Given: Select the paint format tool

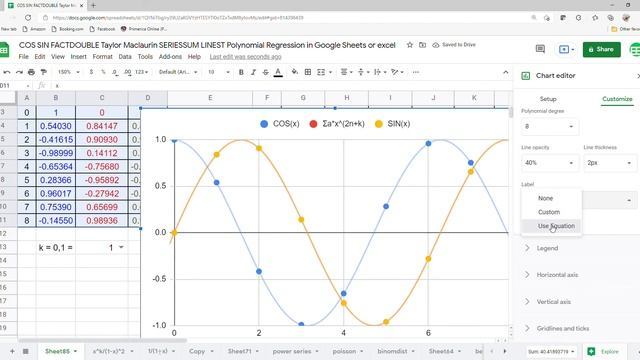Looking at the screenshot, I should point(44,72).
